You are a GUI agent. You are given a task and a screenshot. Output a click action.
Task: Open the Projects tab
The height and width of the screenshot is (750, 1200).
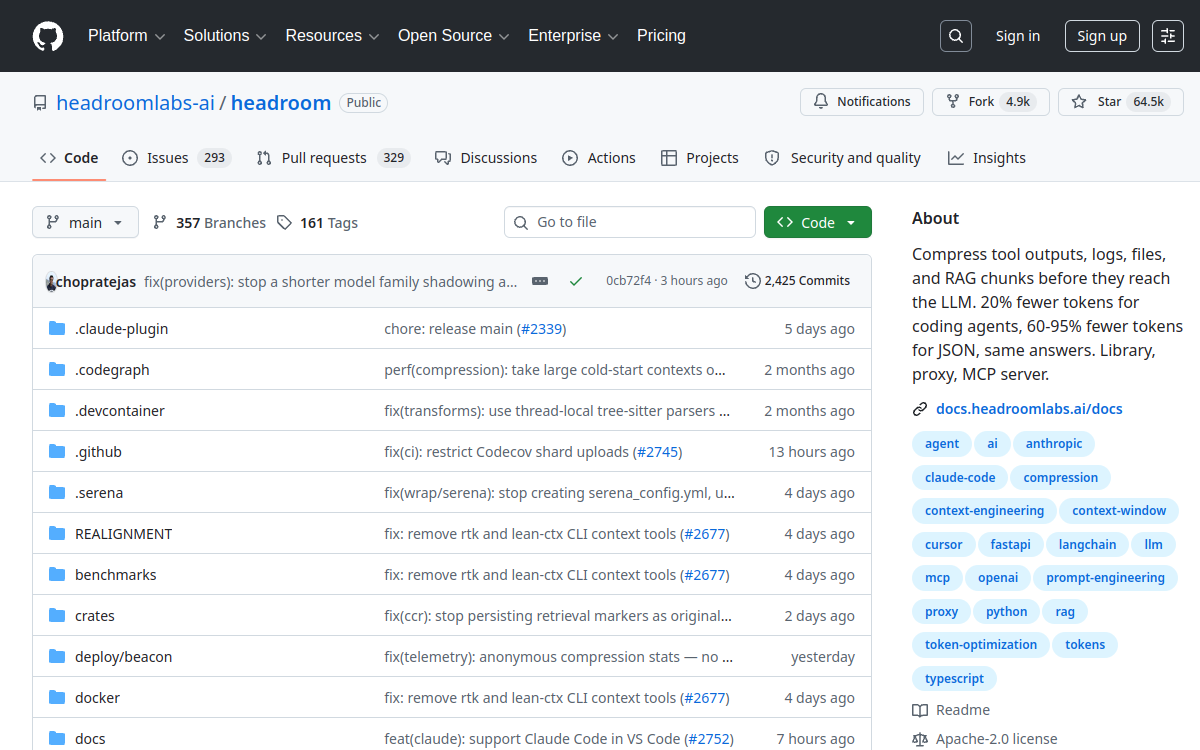700,158
